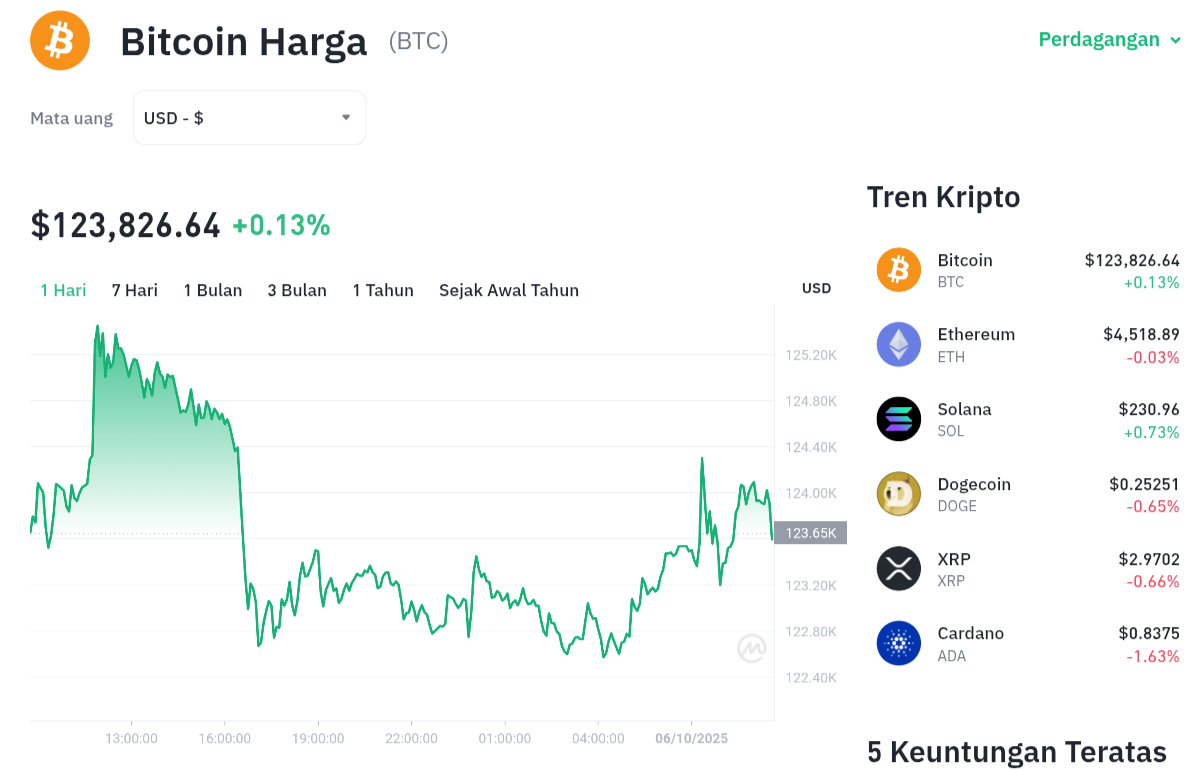Click the CoinMarketCap watermark logo on chart

click(752, 649)
